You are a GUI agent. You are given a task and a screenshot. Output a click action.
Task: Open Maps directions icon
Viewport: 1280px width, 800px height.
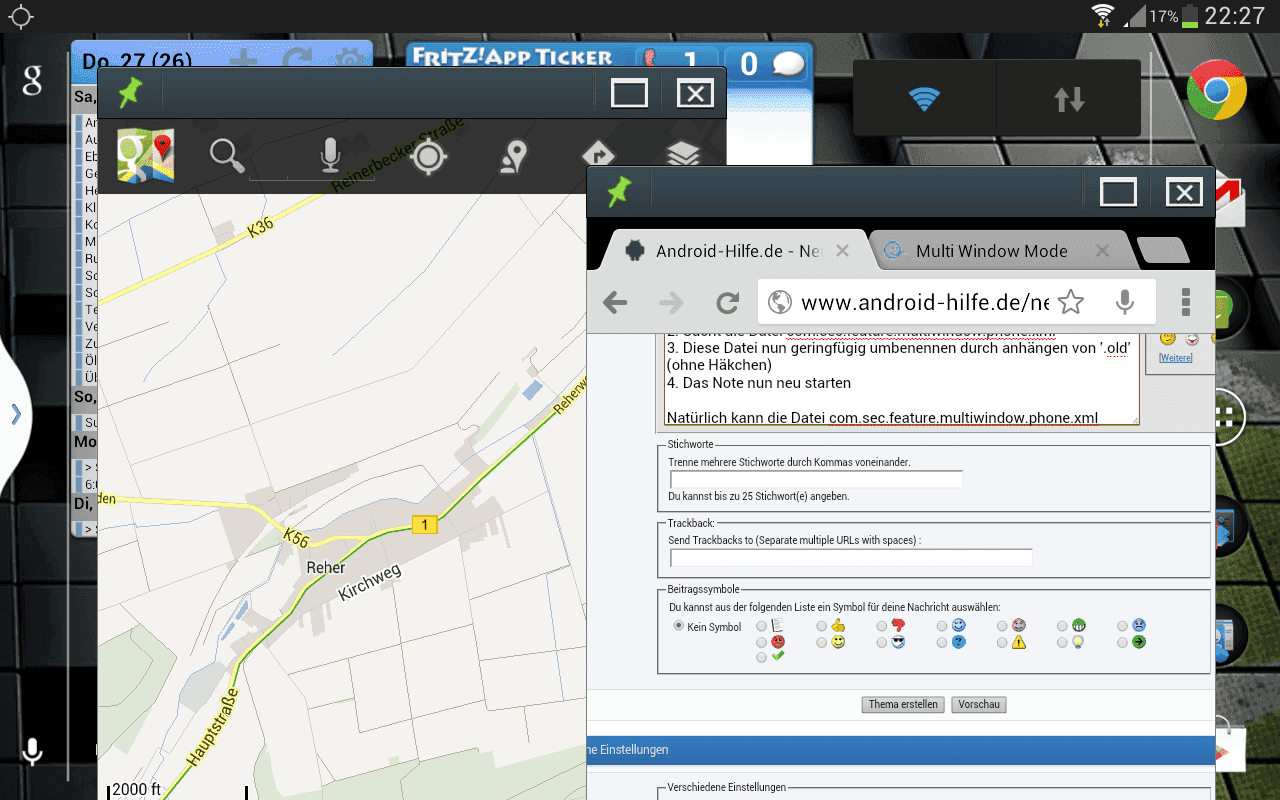598,156
